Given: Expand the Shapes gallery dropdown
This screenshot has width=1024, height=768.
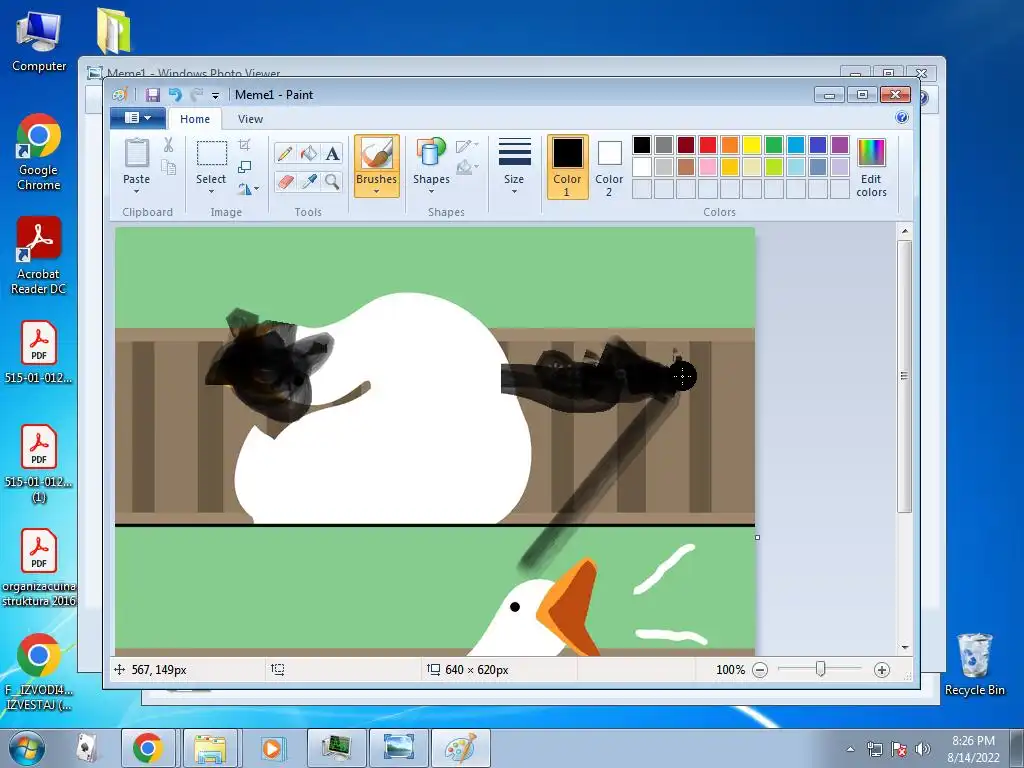Looking at the screenshot, I should 431,191.
